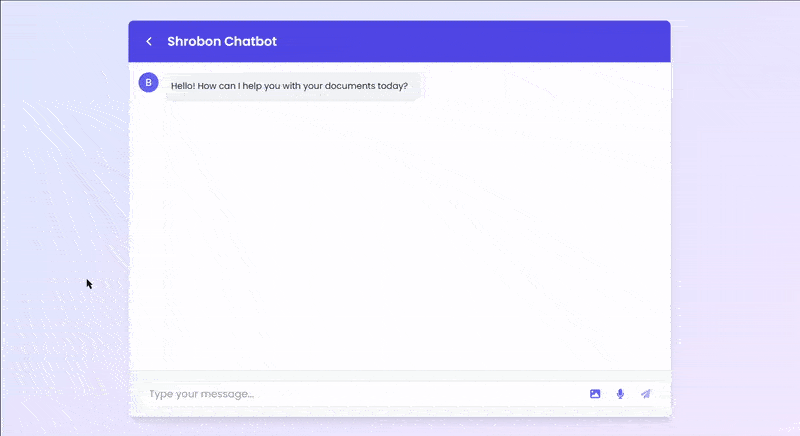The width and height of the screenshot is (800, 436).
Task: Attach an image using the picture icon
Action: click(595, 394)
